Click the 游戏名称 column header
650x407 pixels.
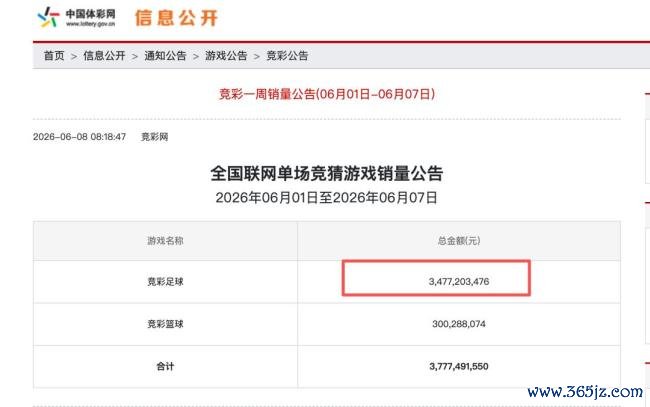165,241
